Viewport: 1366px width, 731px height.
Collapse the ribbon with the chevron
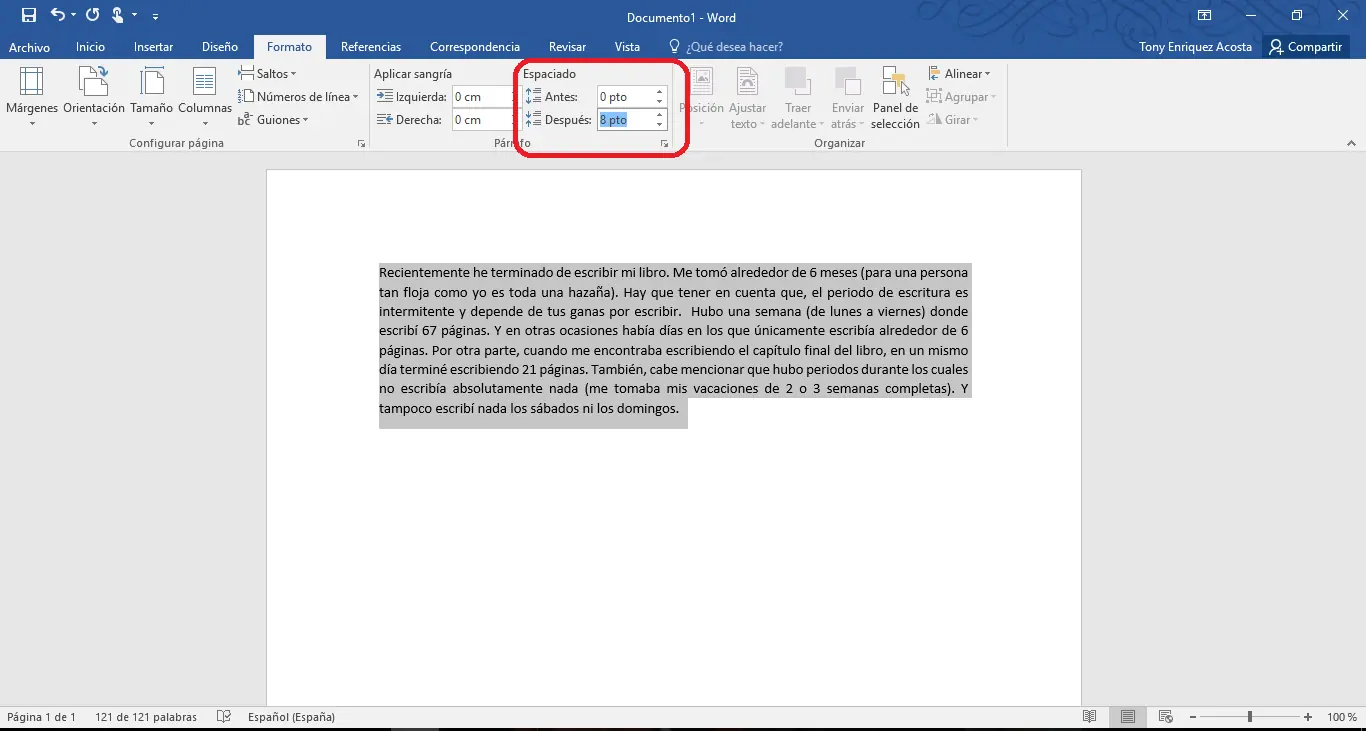pyautogui.click(x=1351, y=144)
